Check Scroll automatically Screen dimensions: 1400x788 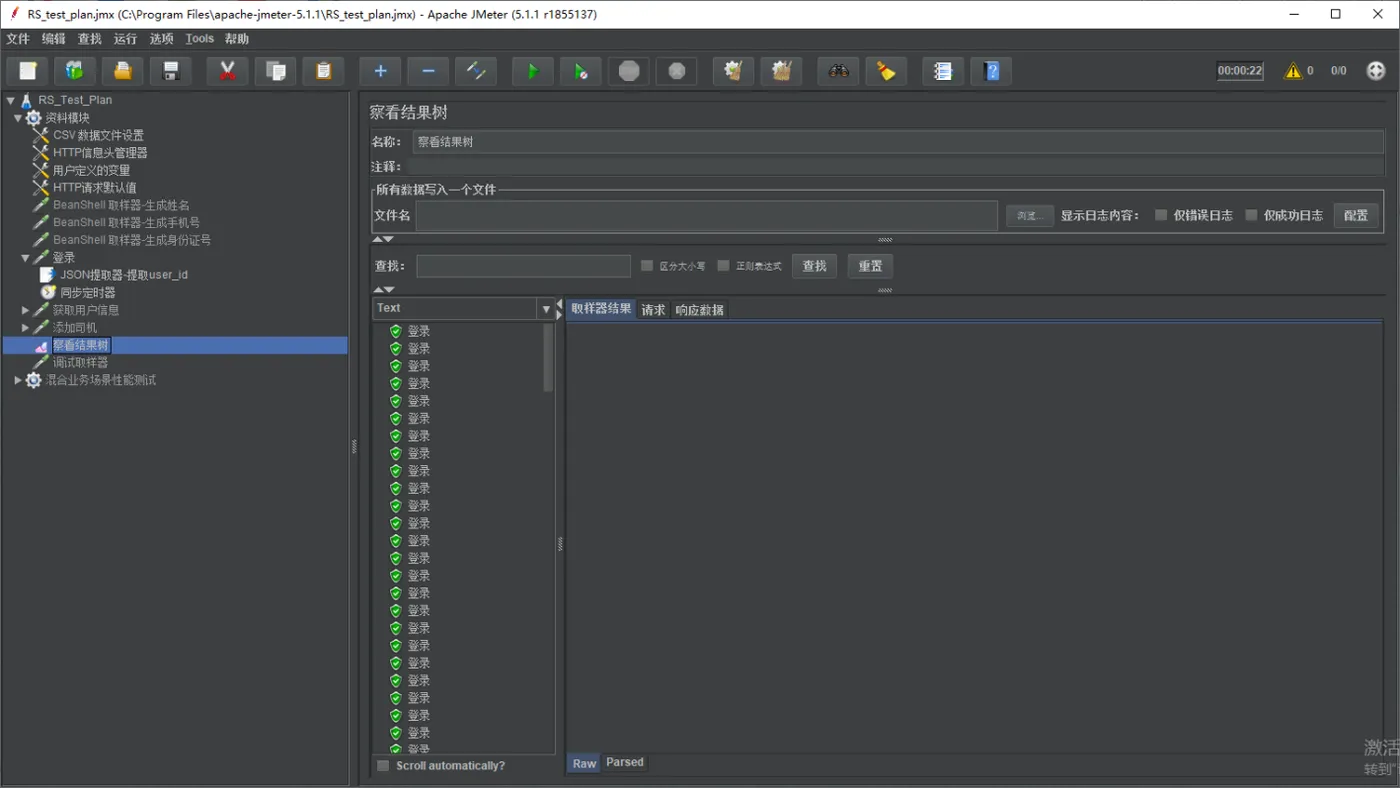[x=383, y=766]
